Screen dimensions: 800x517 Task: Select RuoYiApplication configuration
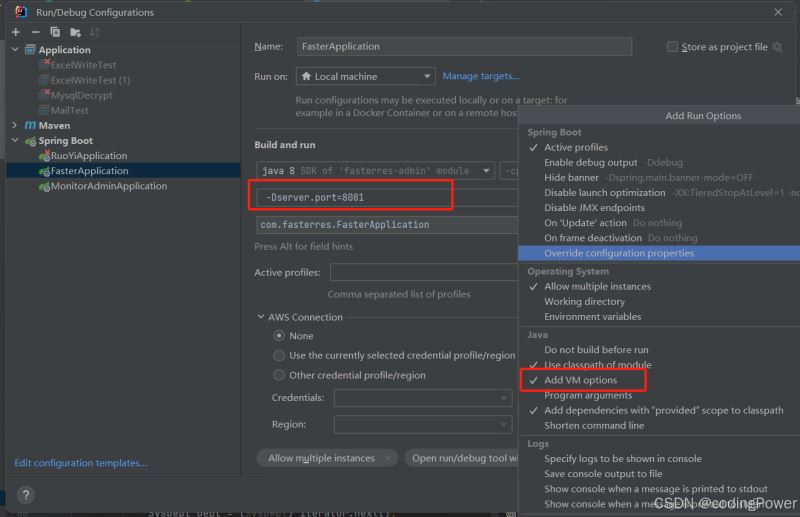coord(89,156)
